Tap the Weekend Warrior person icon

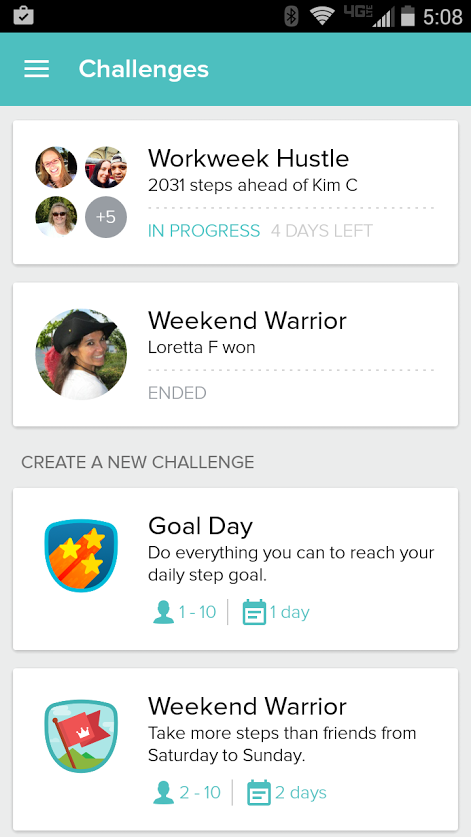click(163, 793)
